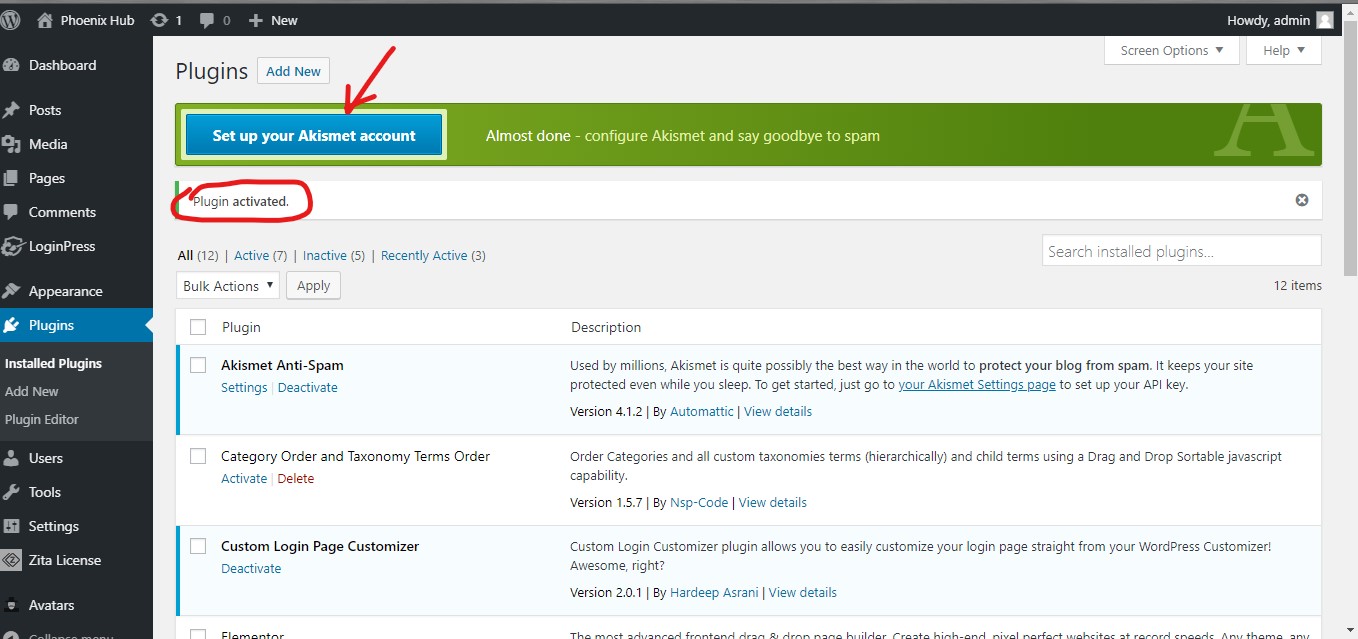Click Set up your Akismet account button
Image resolution: width=1358 pixels, height=639 pixels.
coord(314,135)
